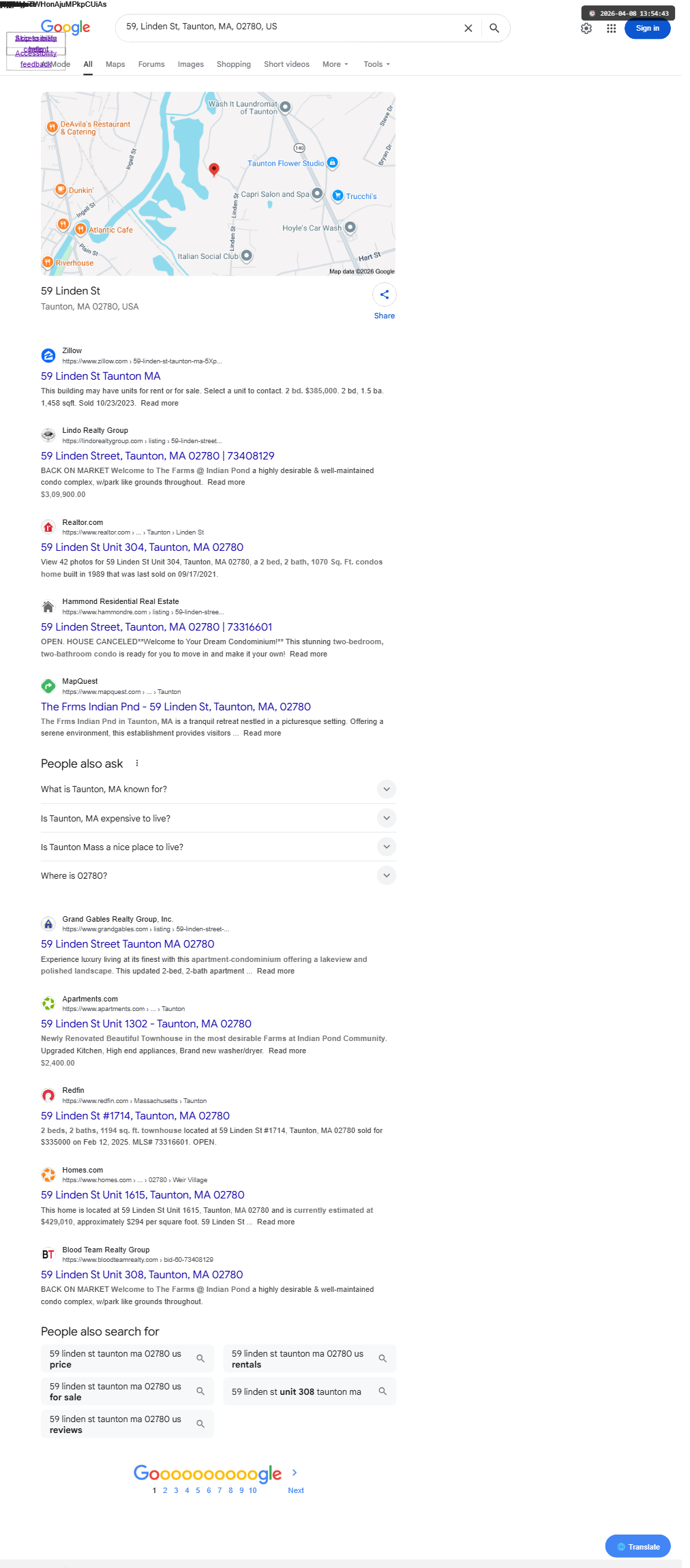Click the Trucchi's shopping cart map marker
This screenshot has width=690, height=1568.
(337, 196)
